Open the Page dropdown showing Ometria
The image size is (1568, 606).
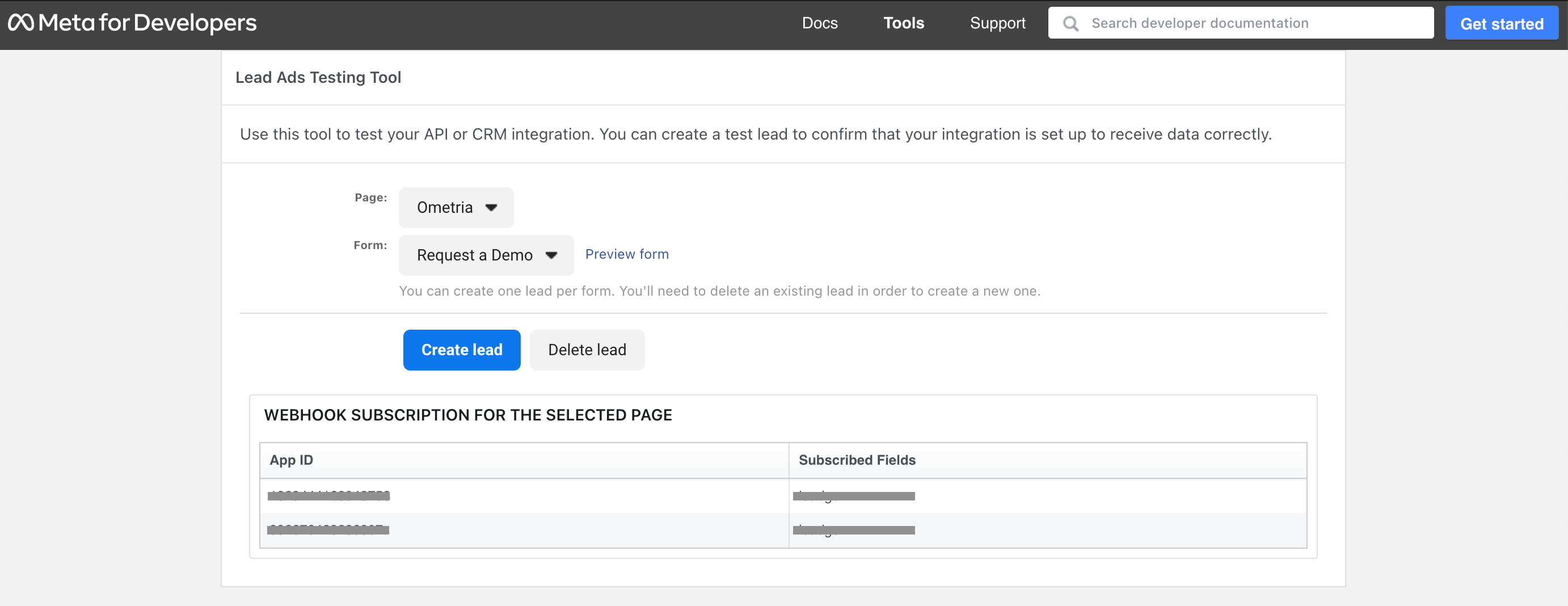coord(456,208)
